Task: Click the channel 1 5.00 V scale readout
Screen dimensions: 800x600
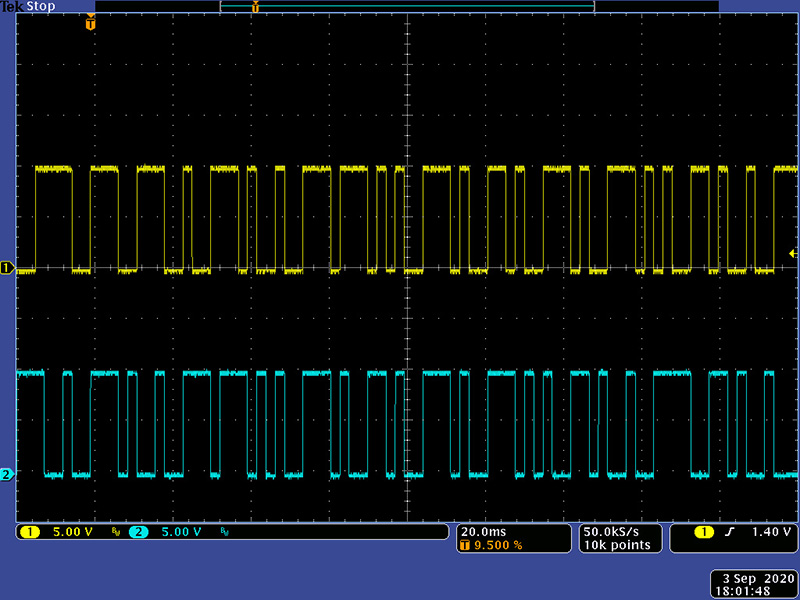Action: pos(72,532)
